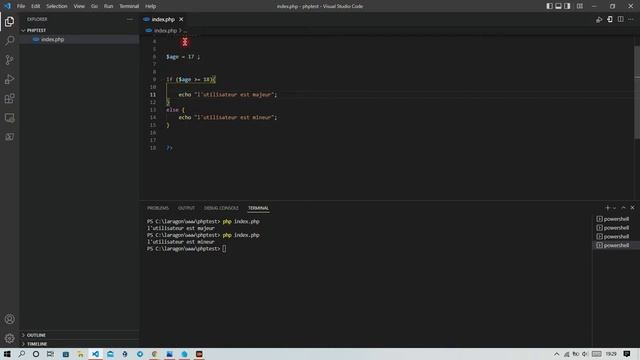Close the index.php editor tab

[x=181, y=19]
